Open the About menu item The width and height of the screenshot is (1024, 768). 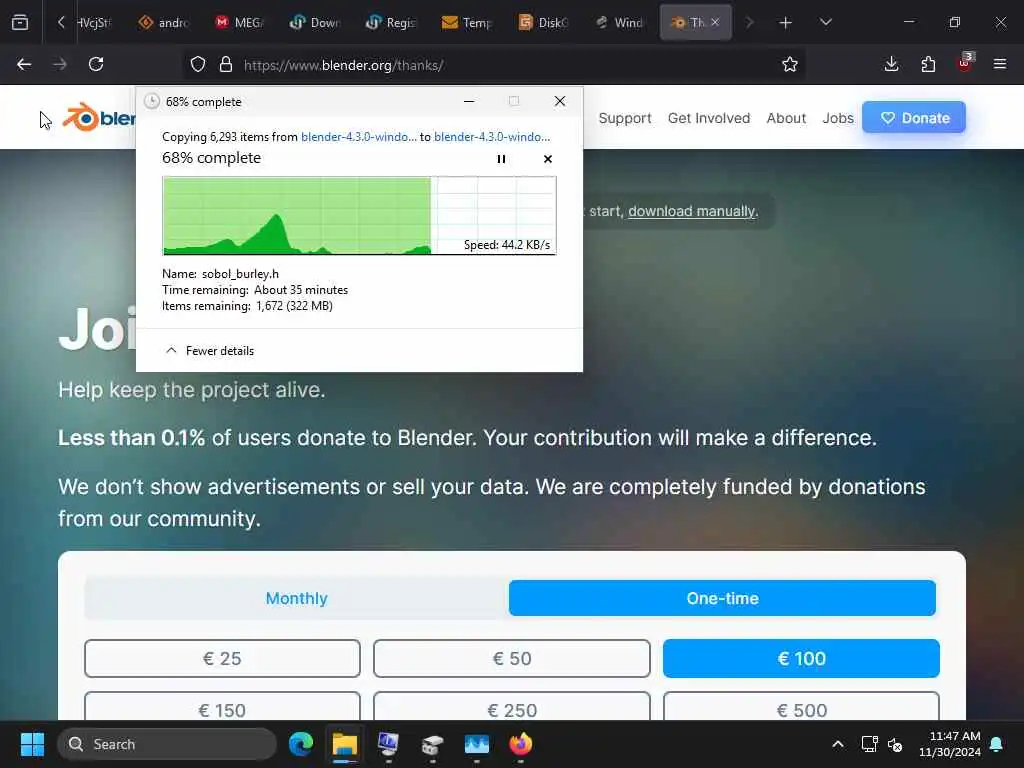(x=786, y=118)
